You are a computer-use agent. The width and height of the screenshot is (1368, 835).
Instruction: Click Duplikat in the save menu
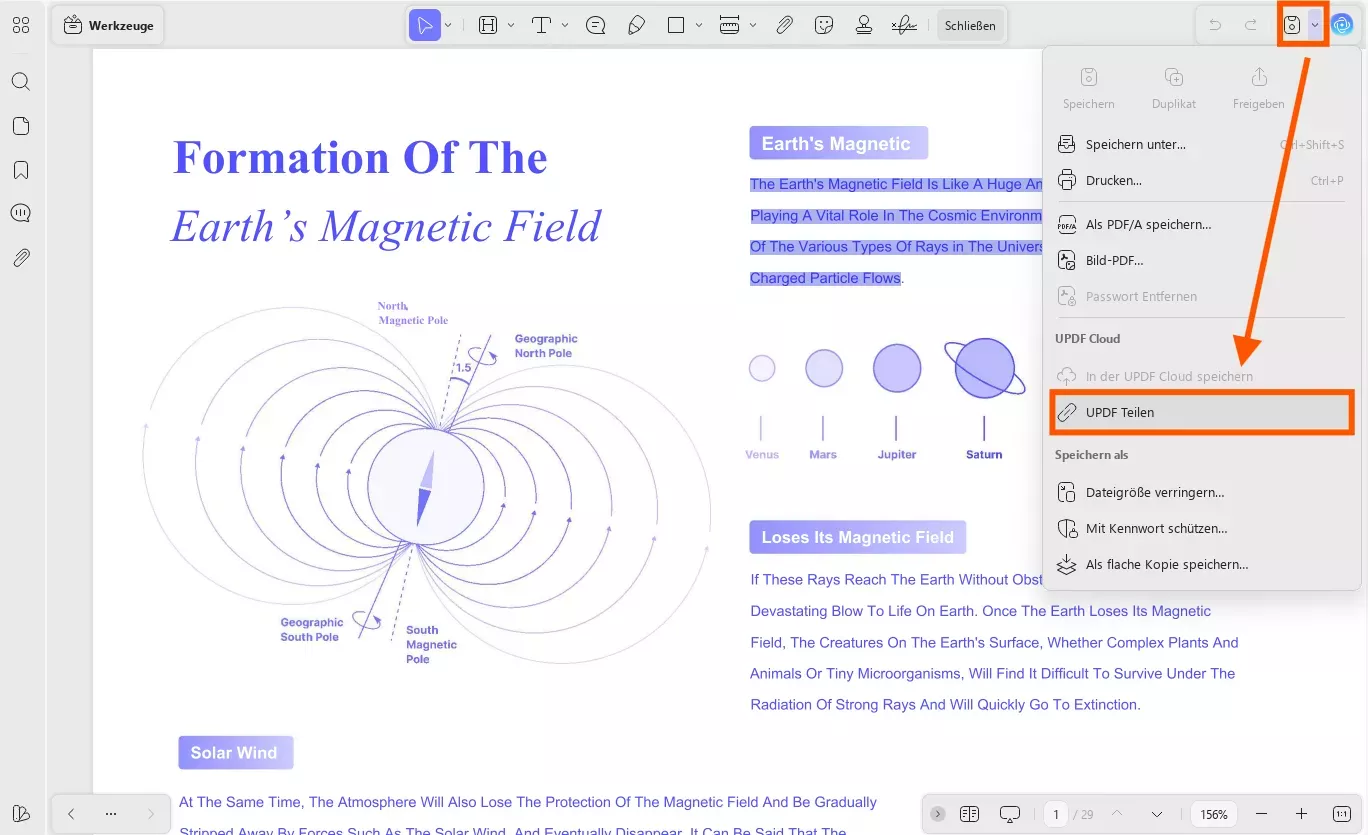click(1174, 88)
